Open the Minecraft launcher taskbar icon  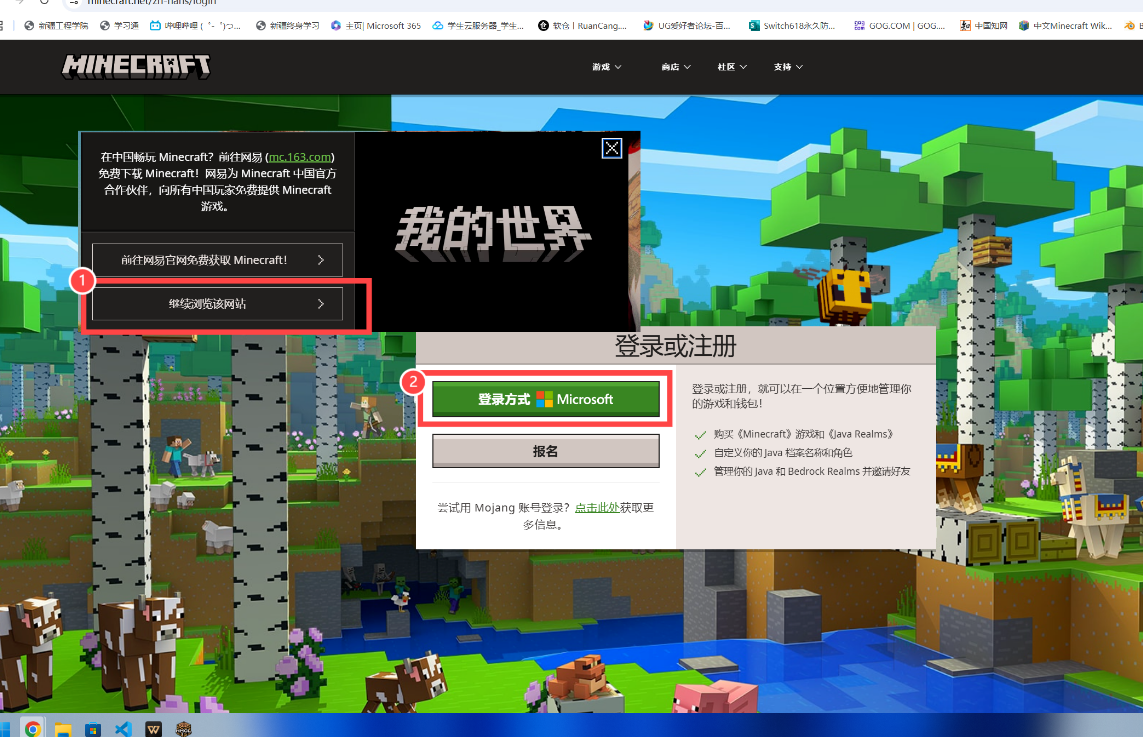[x=184, y=728]
